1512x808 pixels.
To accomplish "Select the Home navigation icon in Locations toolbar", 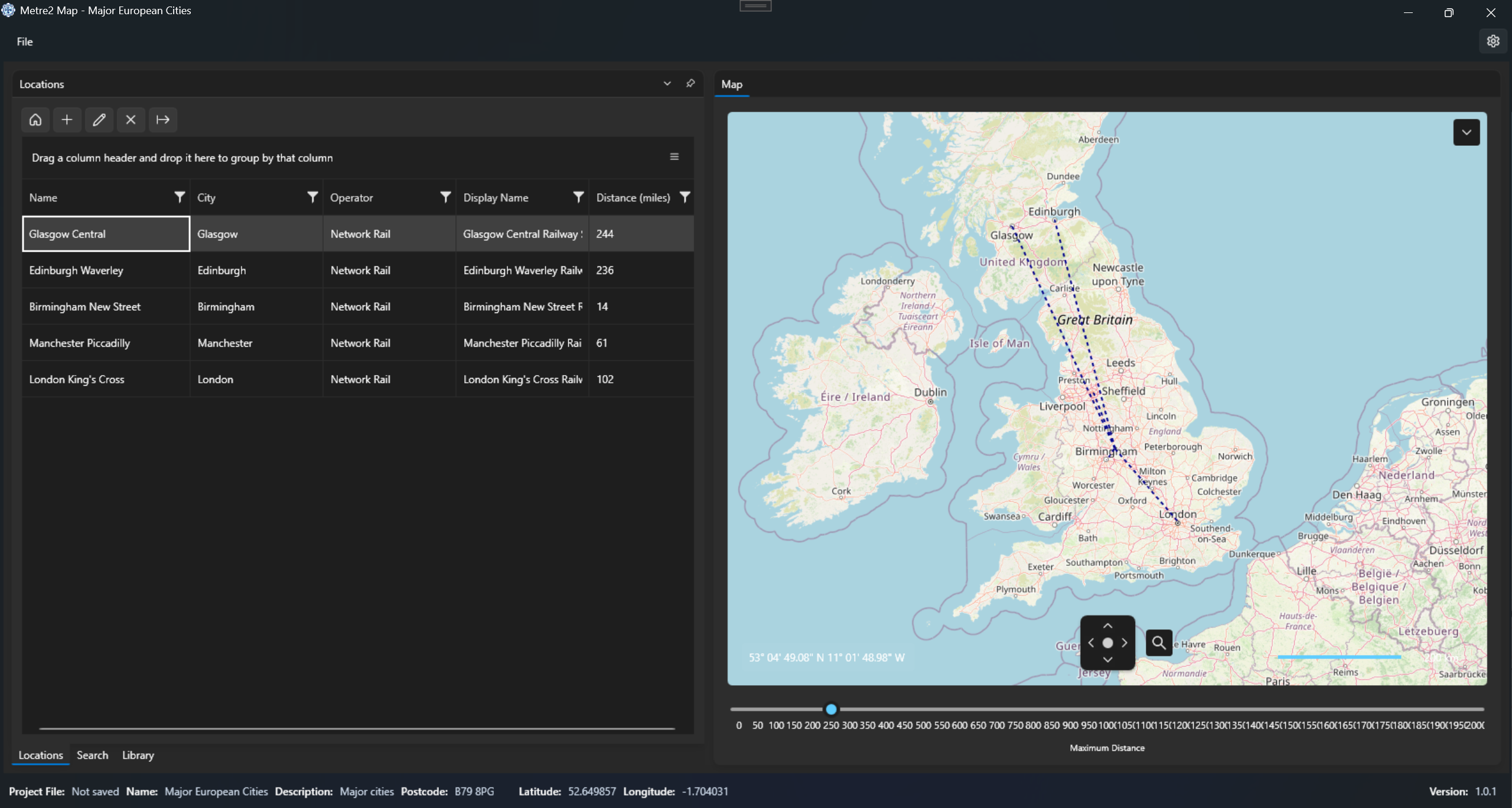I will point(35,119).
